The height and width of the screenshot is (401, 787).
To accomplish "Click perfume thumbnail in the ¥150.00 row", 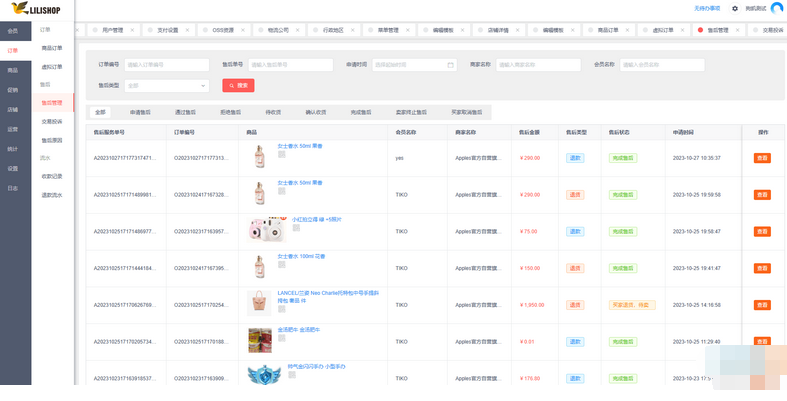I will coord(259,268).
